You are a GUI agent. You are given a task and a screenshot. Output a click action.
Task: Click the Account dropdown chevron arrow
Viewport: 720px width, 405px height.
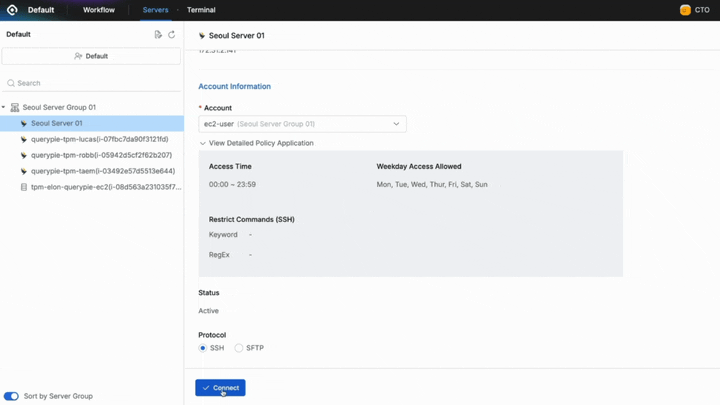396,124
